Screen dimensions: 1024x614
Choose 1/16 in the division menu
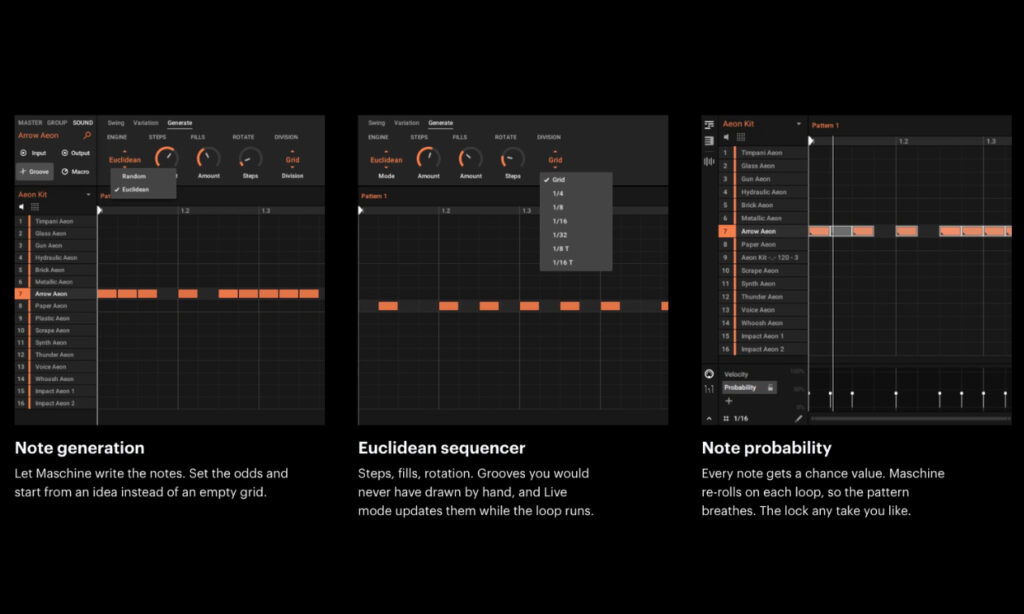tap(576, 221)
